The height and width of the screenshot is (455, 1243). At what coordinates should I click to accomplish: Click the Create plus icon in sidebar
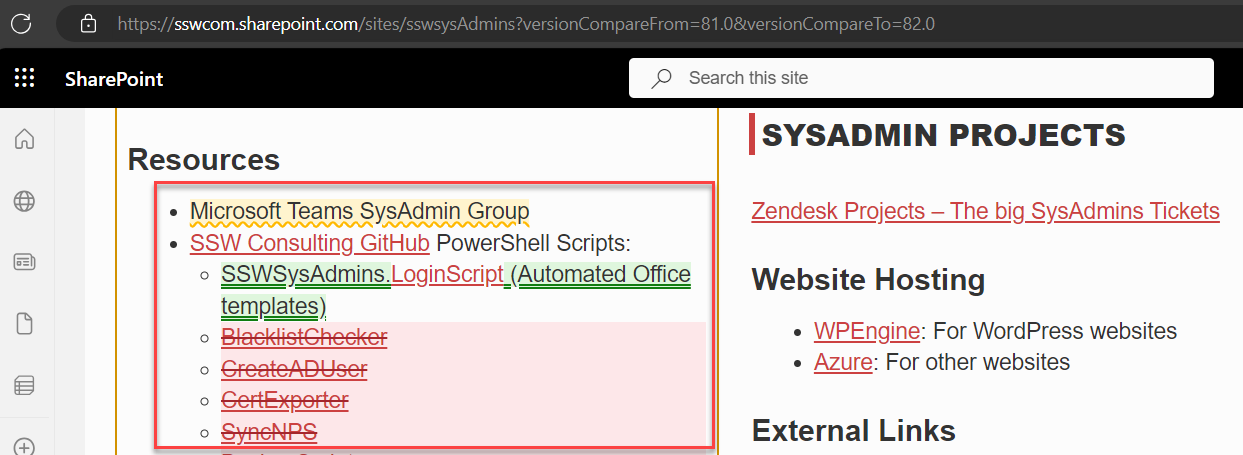click(25, 446)
